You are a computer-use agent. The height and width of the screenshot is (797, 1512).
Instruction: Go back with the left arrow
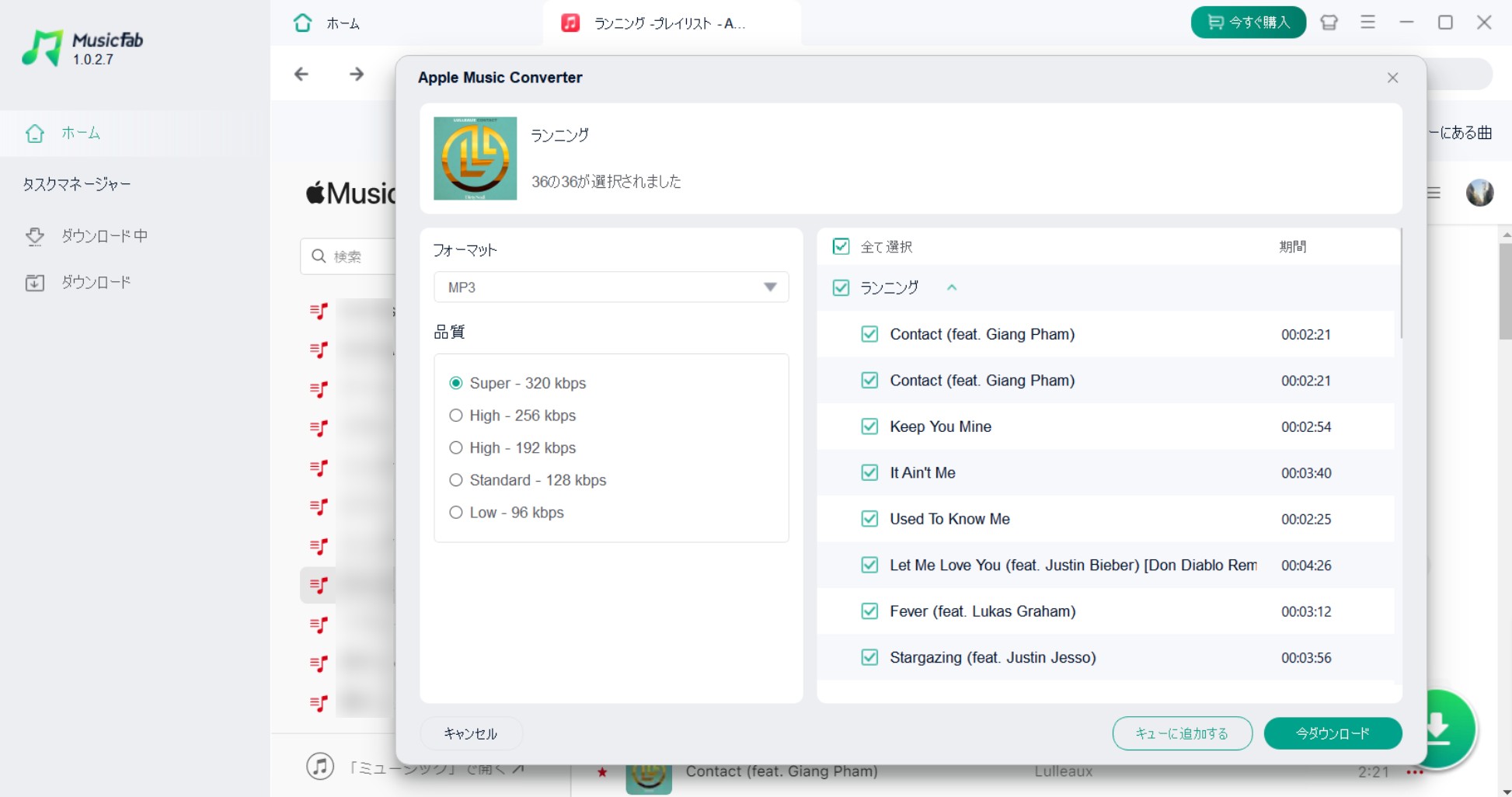point(301,75)
